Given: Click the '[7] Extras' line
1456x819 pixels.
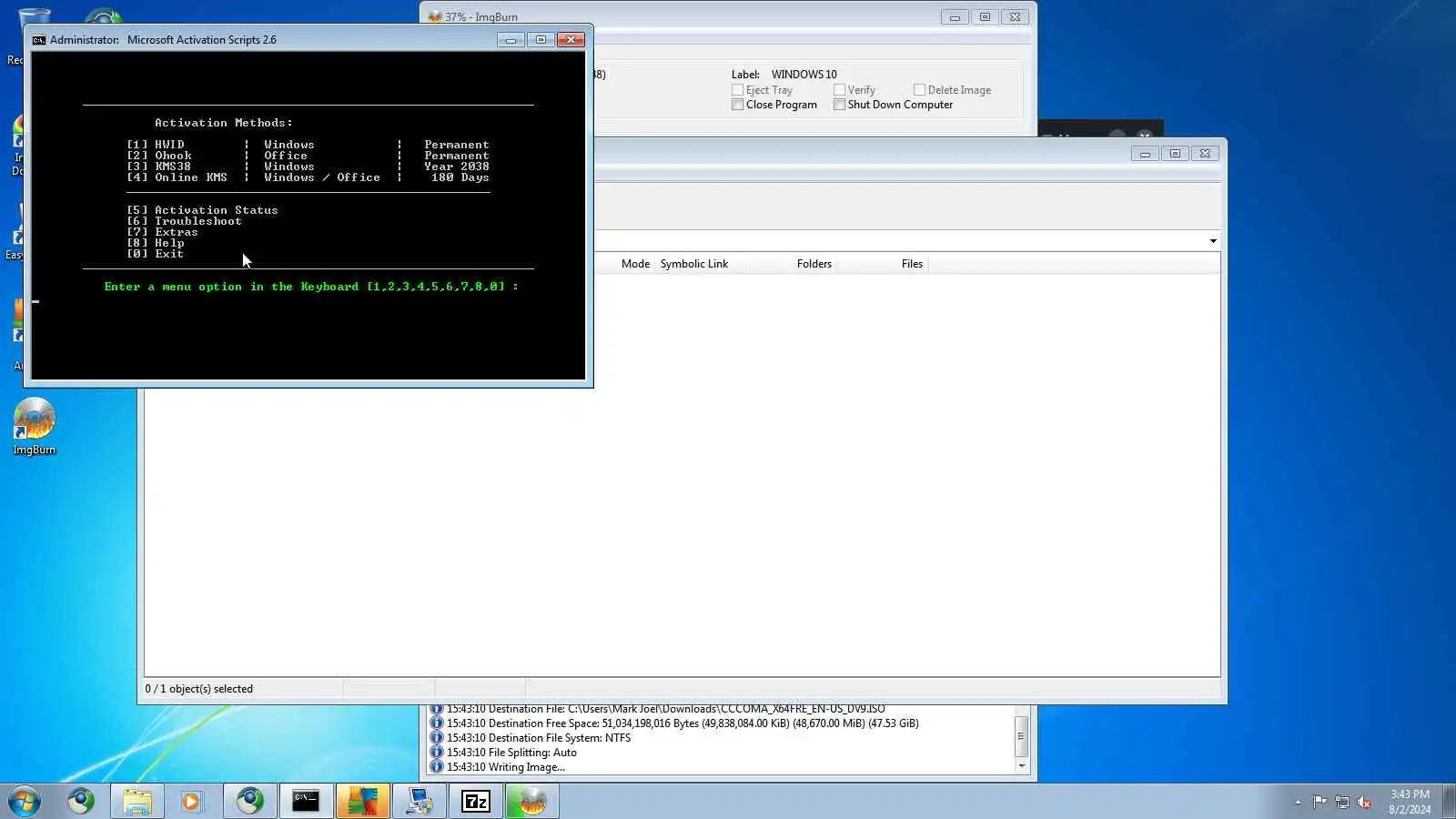Looking at the screenshot, I should (x=162, y=232).
